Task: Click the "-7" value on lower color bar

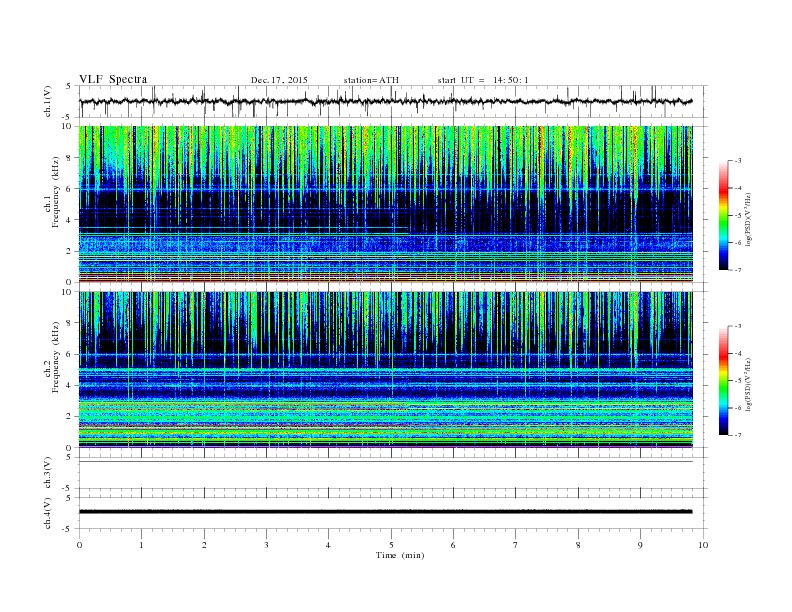Action: coord(738,435)
